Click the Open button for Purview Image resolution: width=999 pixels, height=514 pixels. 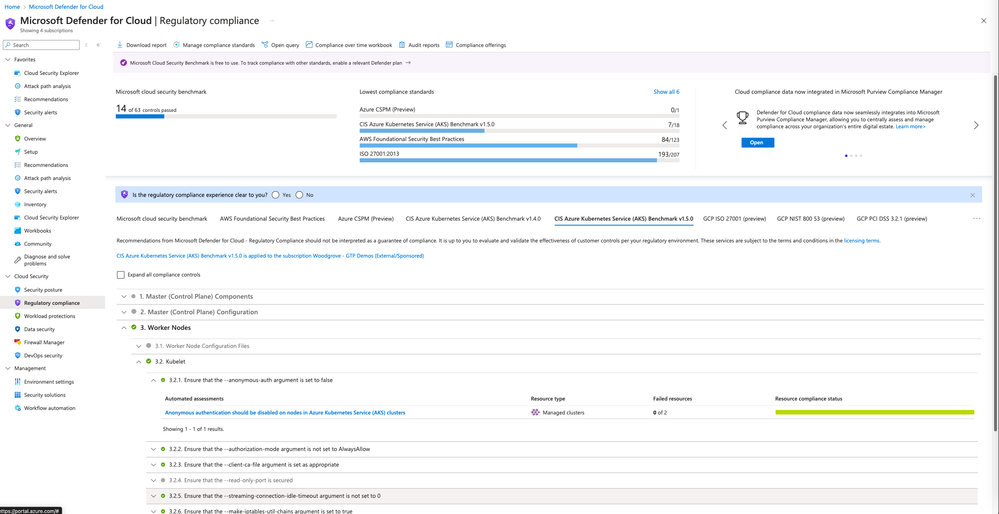(x=758, y=143)
